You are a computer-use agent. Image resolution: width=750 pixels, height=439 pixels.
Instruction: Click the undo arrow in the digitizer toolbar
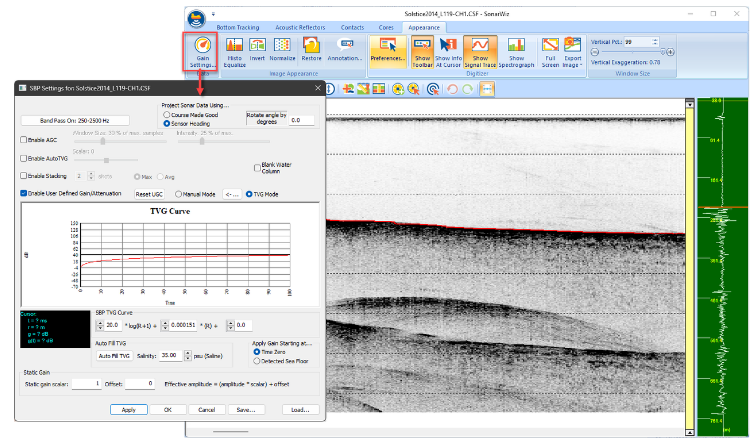point(452,89)
